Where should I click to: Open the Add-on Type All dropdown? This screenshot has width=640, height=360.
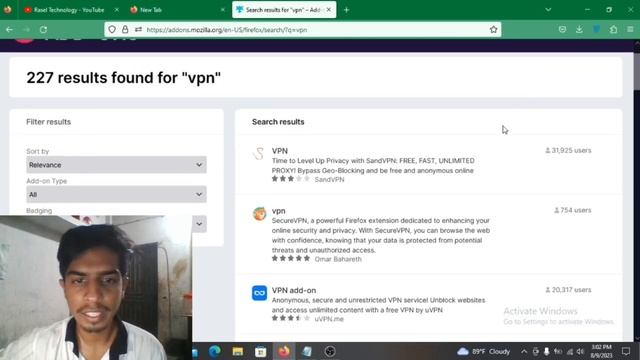coord(116,194)
